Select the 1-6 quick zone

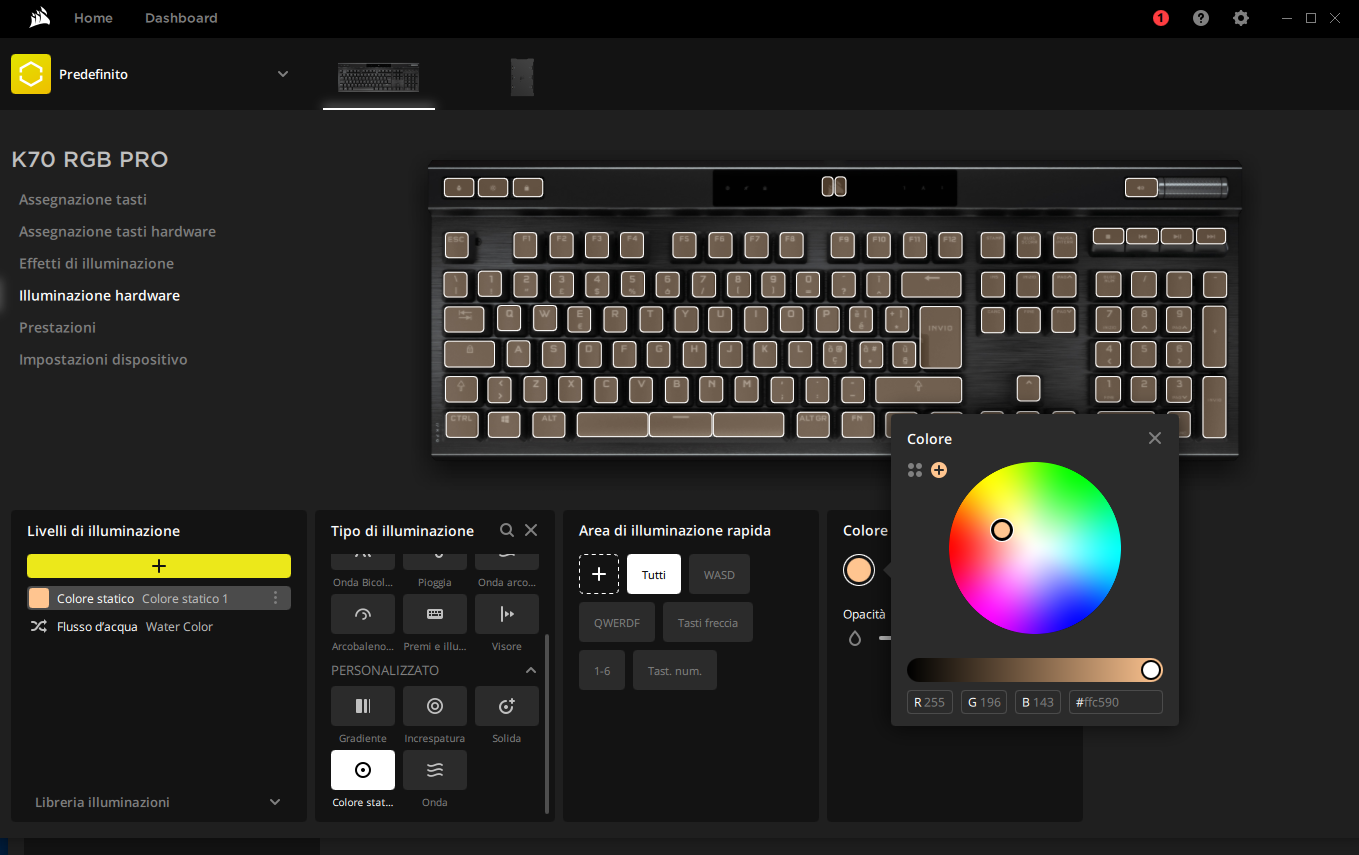602,670
